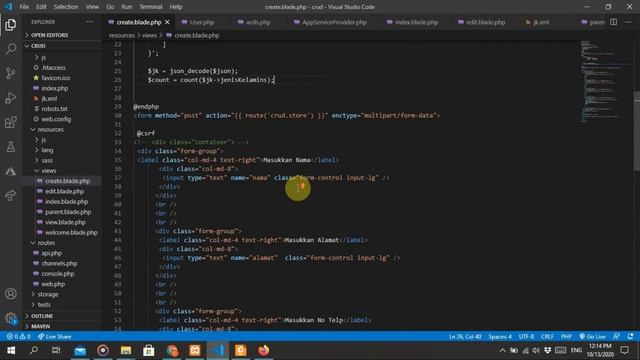This screenshot has width=640, height=360.
Task: Start Live Share from status bar
Action: [54, 337]
